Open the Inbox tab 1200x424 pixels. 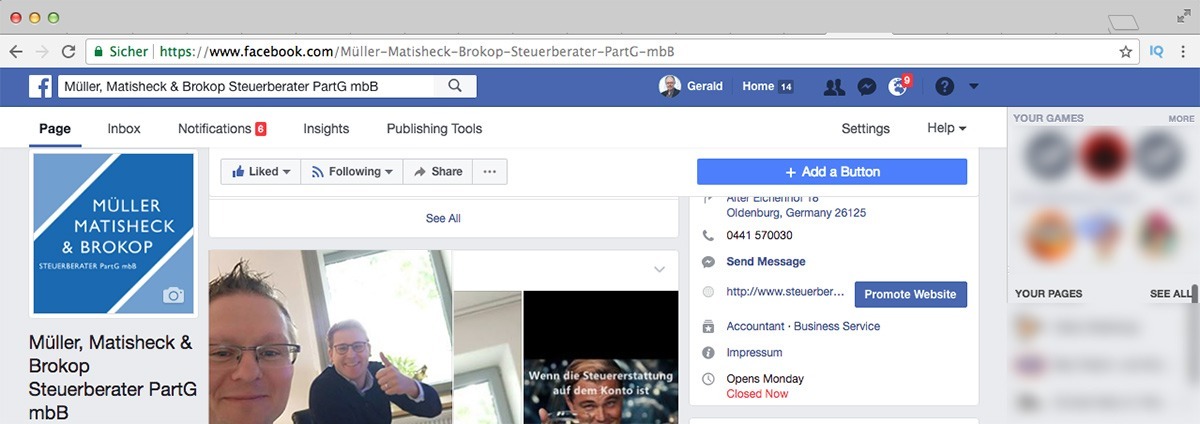coord(124,128)
